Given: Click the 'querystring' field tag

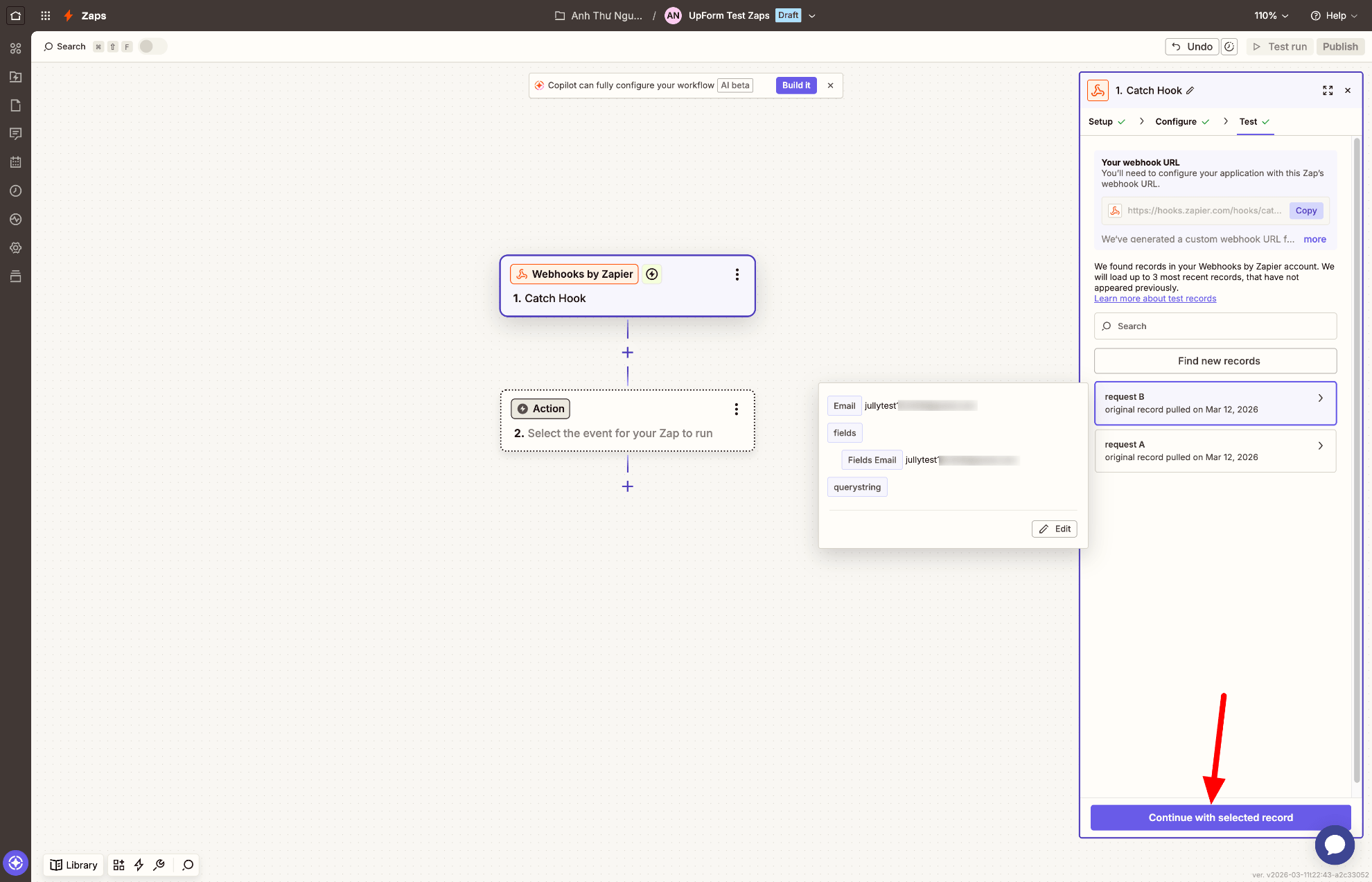Looking at the screenshot, I should click(x=857, y=487).
